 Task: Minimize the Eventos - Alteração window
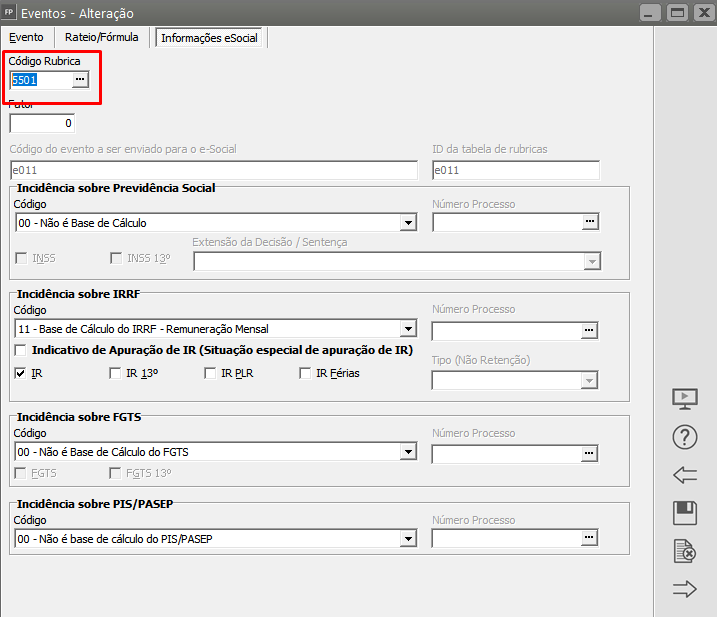[x=649, y=12]
